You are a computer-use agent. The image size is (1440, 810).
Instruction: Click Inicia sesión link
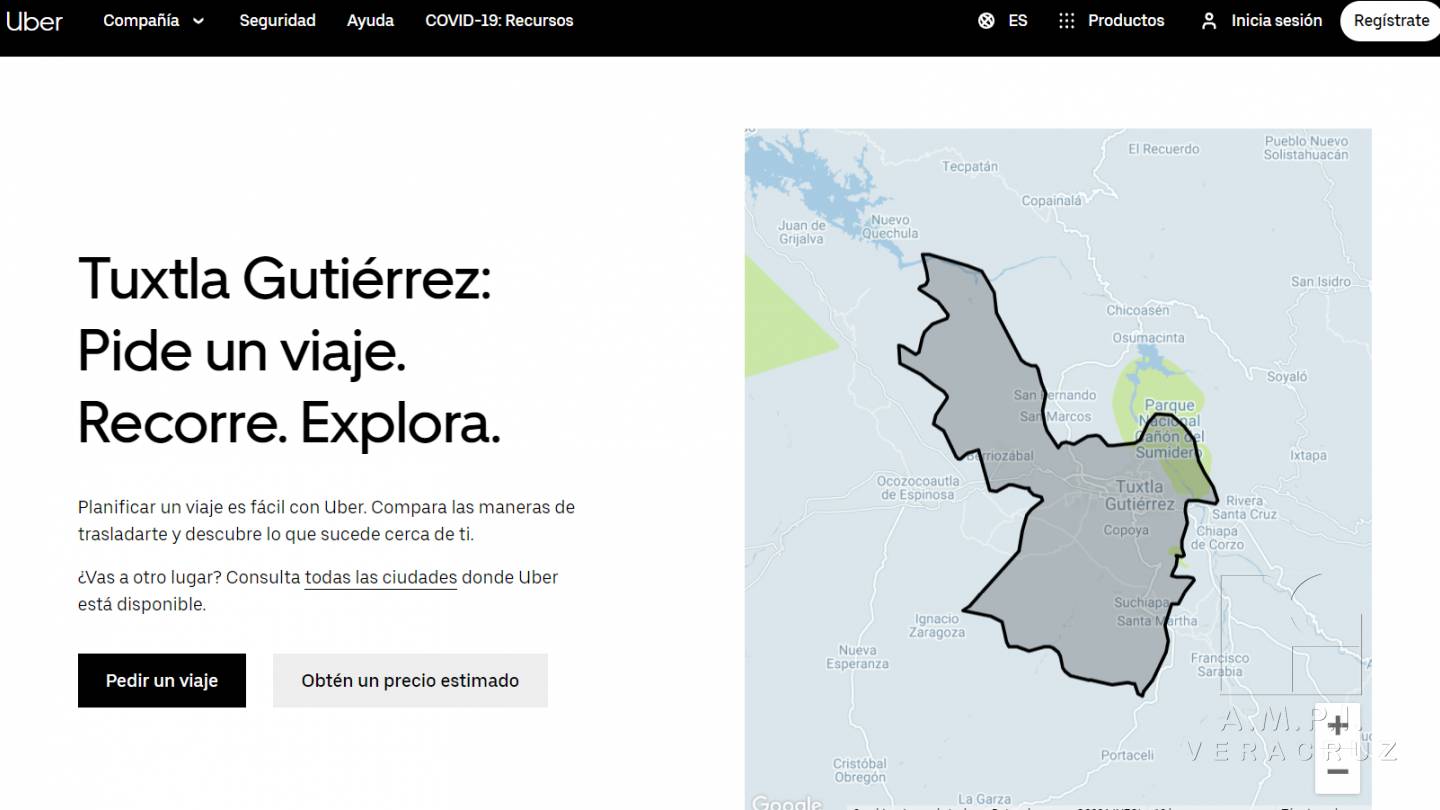pos(1276,21)
